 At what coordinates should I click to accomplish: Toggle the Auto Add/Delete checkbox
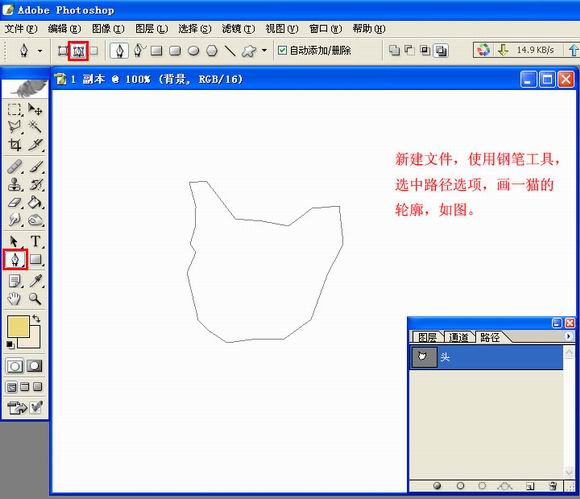282,50
